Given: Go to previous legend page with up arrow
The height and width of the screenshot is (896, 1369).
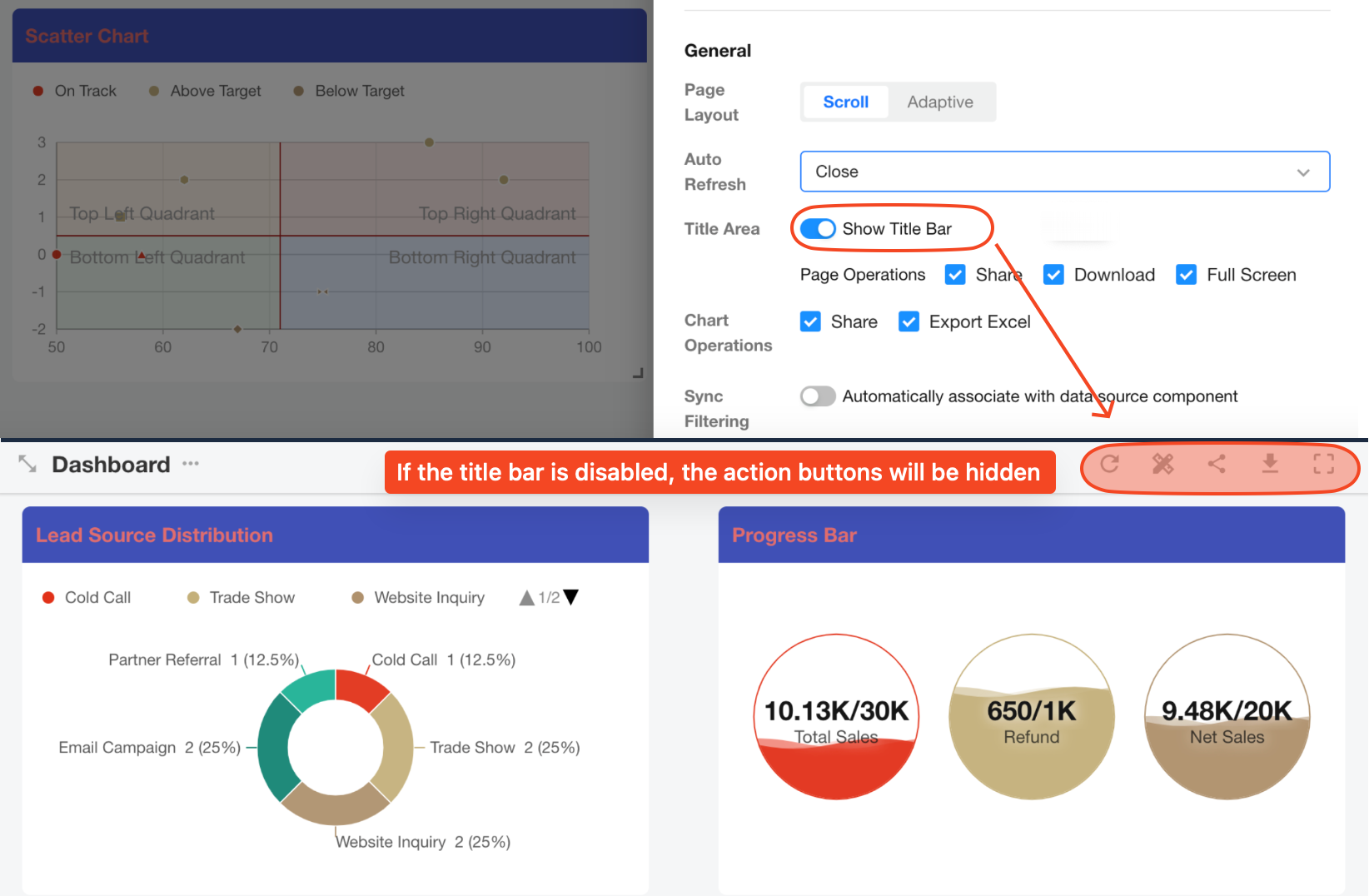Looking at the screenshot, I should (x=526, y=598).
